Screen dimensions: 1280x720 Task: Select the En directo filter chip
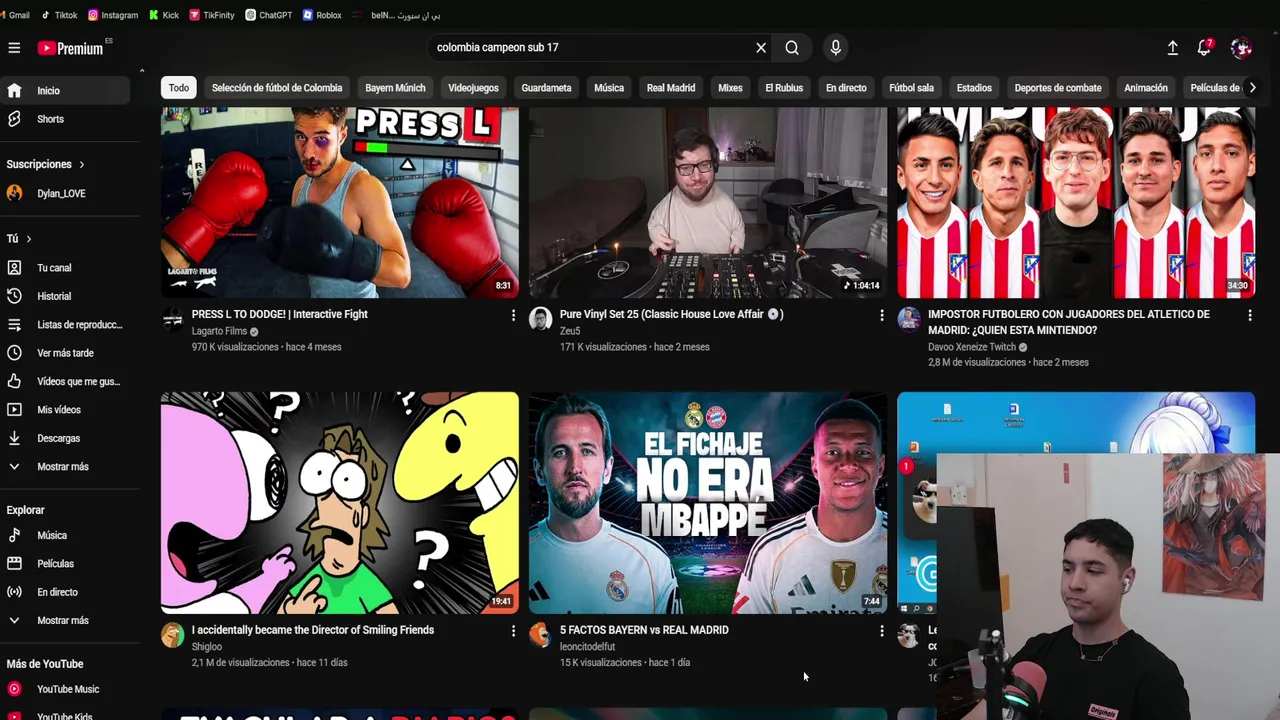(846, 88)
